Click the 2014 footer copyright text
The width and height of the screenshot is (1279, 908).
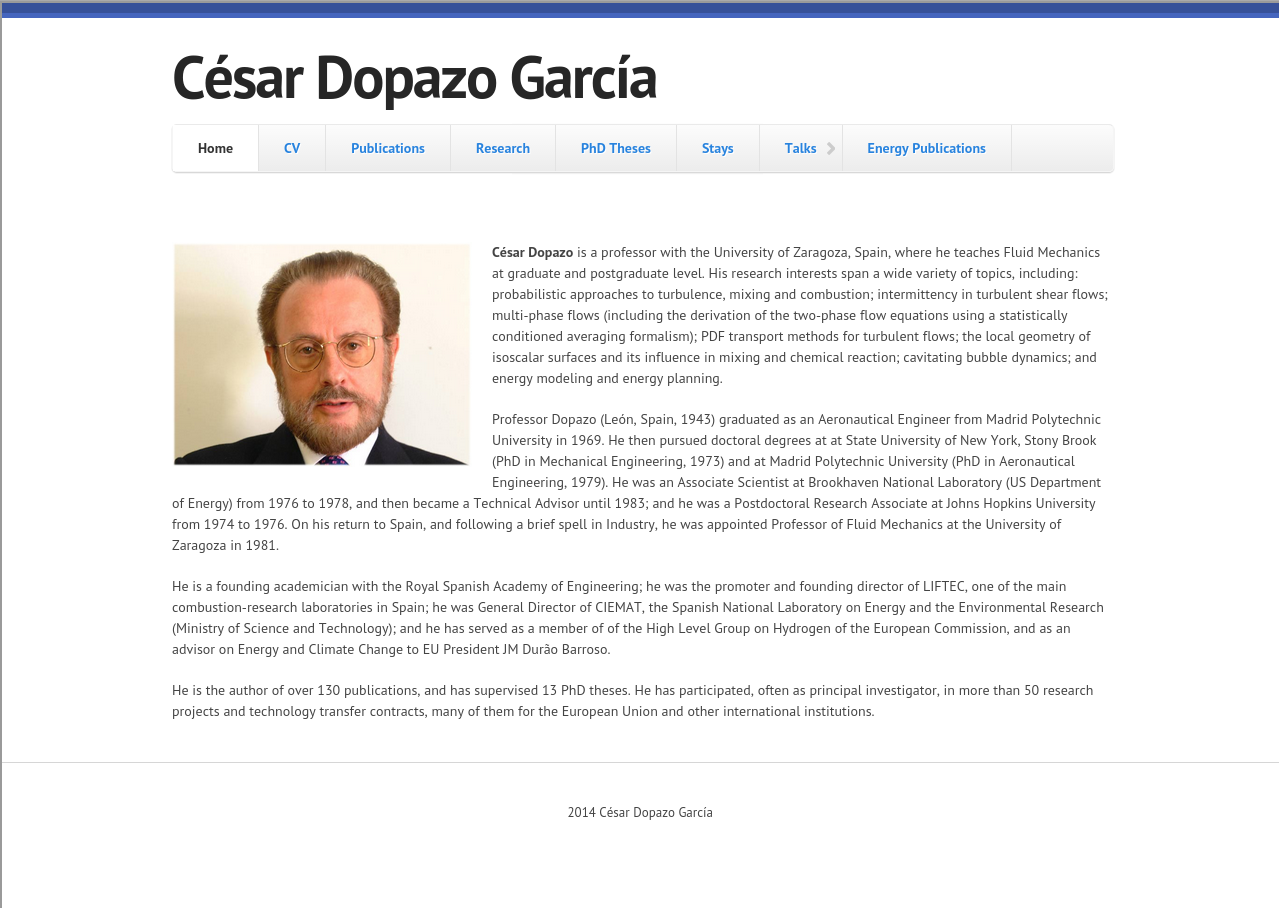pos(640,813)
